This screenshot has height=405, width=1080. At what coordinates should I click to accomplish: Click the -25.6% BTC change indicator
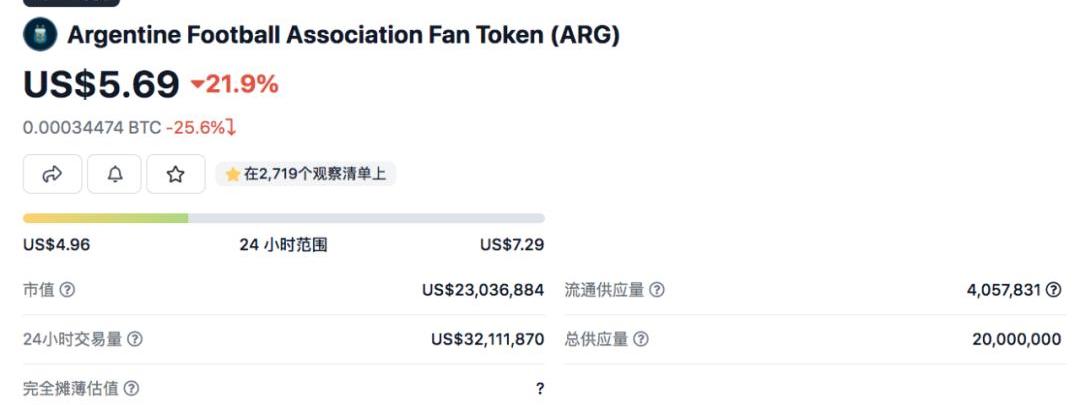point(200,128)
